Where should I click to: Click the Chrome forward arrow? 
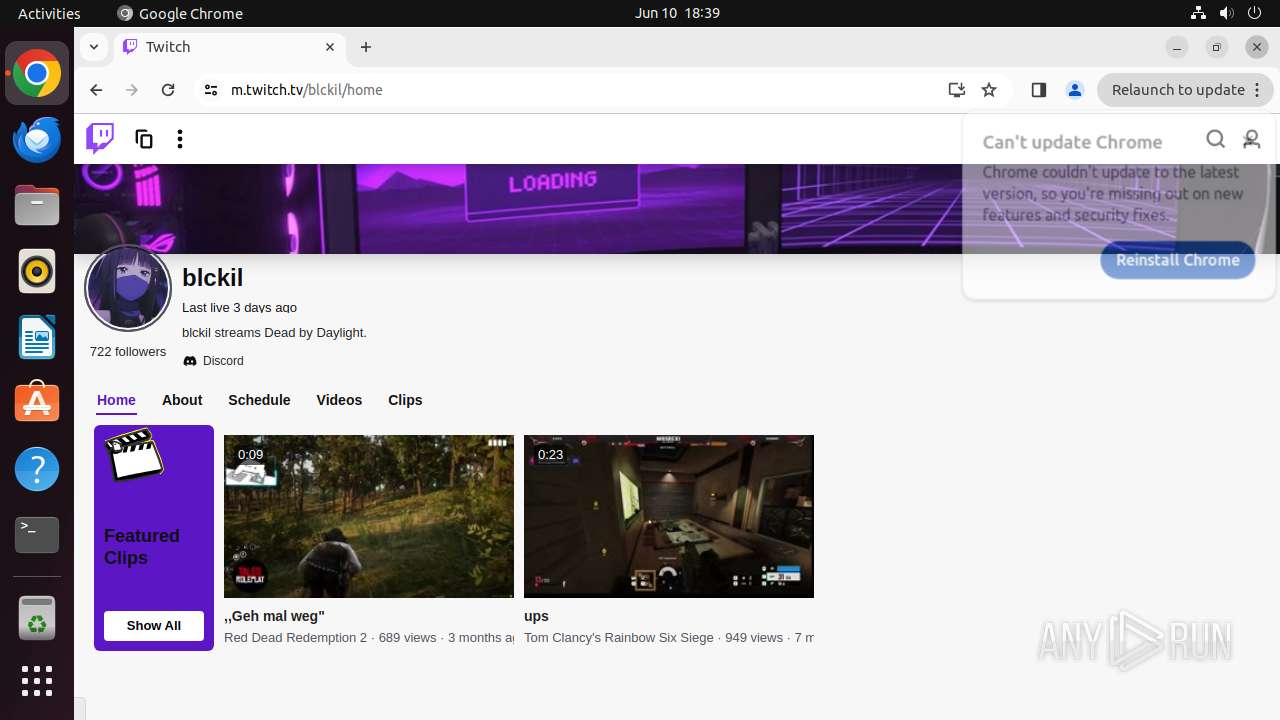132,90
